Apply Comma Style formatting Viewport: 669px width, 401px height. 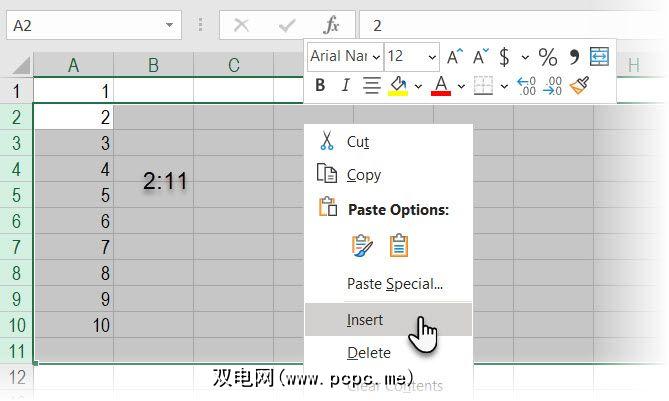coord(574,56)
